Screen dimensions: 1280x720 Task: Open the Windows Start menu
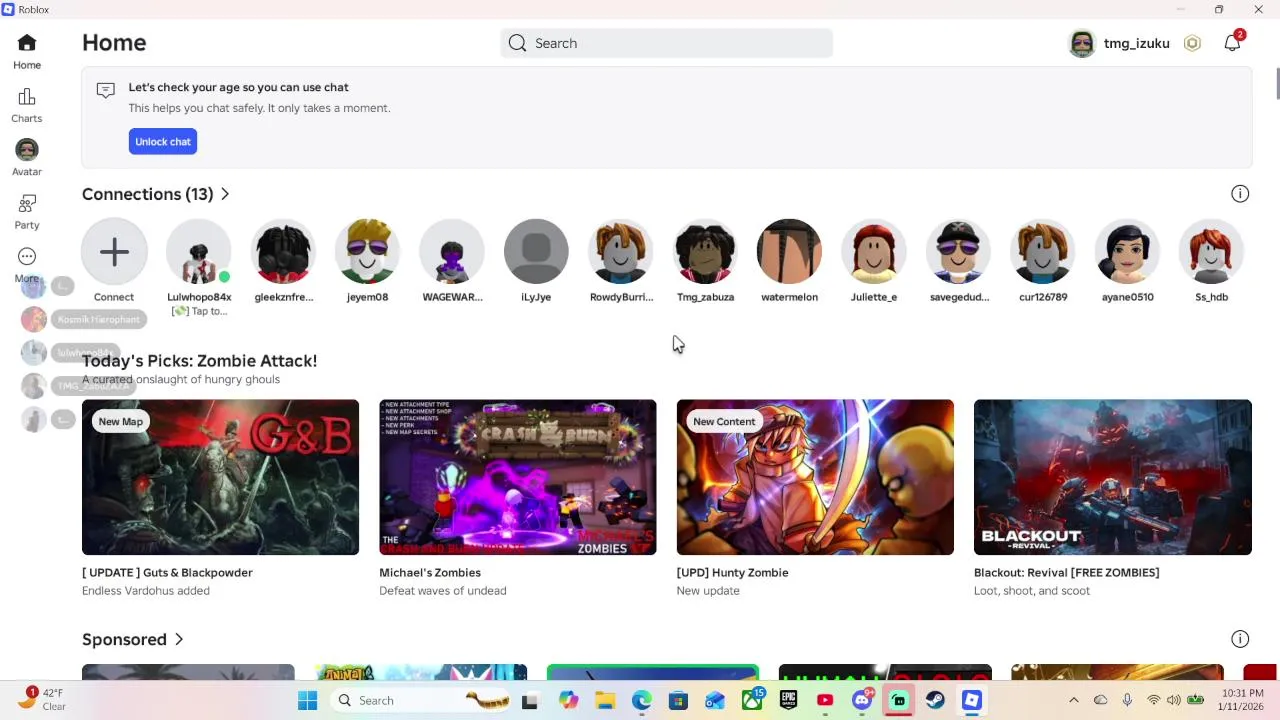click(x=307, y=701)
